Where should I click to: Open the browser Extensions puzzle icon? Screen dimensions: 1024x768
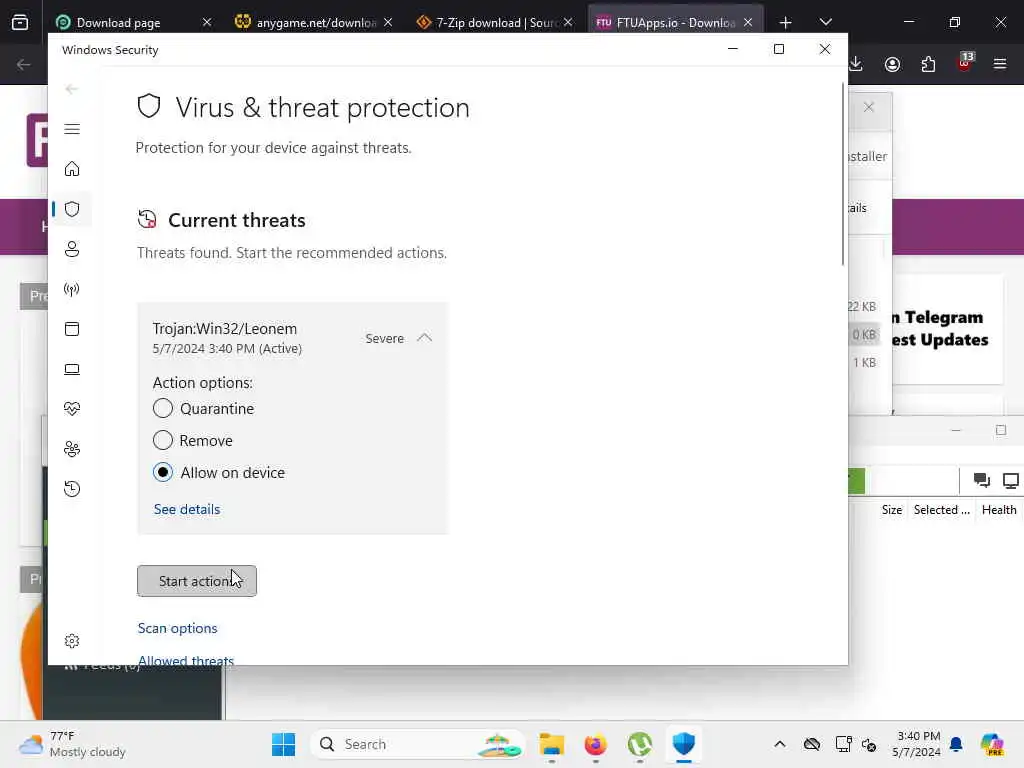coord(928,64)
